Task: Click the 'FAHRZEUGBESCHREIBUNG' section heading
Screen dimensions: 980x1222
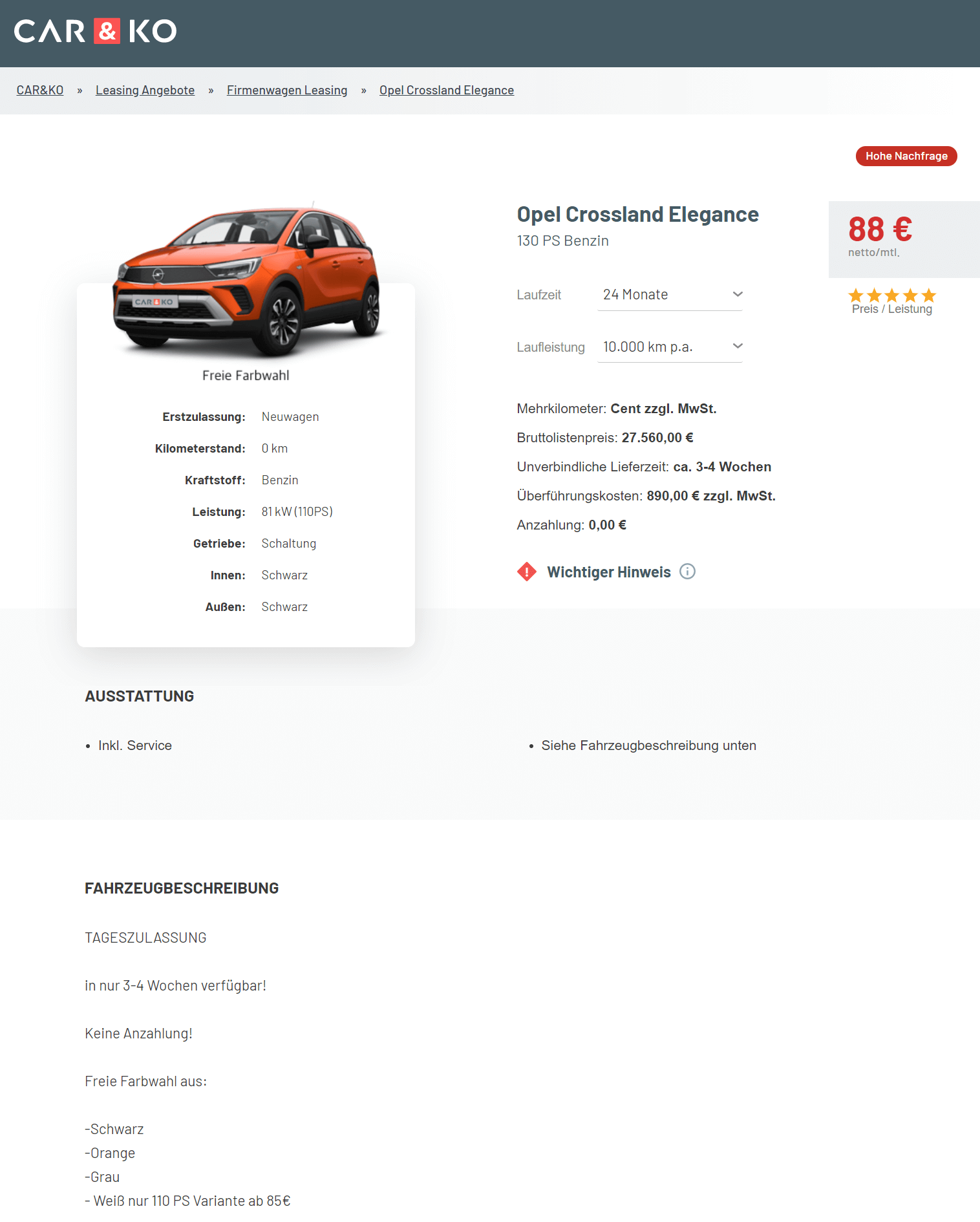Action: (x=182, y=888)
